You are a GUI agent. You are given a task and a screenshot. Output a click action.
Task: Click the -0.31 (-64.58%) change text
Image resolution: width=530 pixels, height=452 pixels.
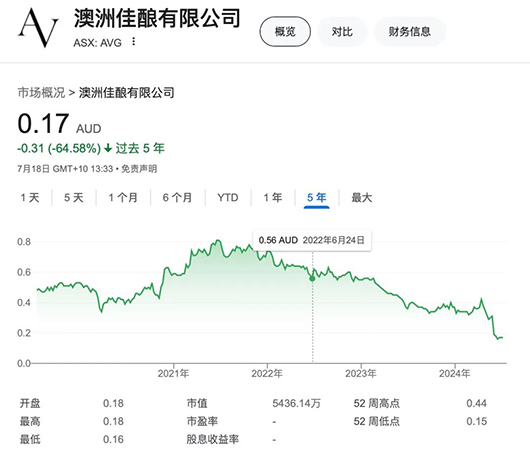59,148
